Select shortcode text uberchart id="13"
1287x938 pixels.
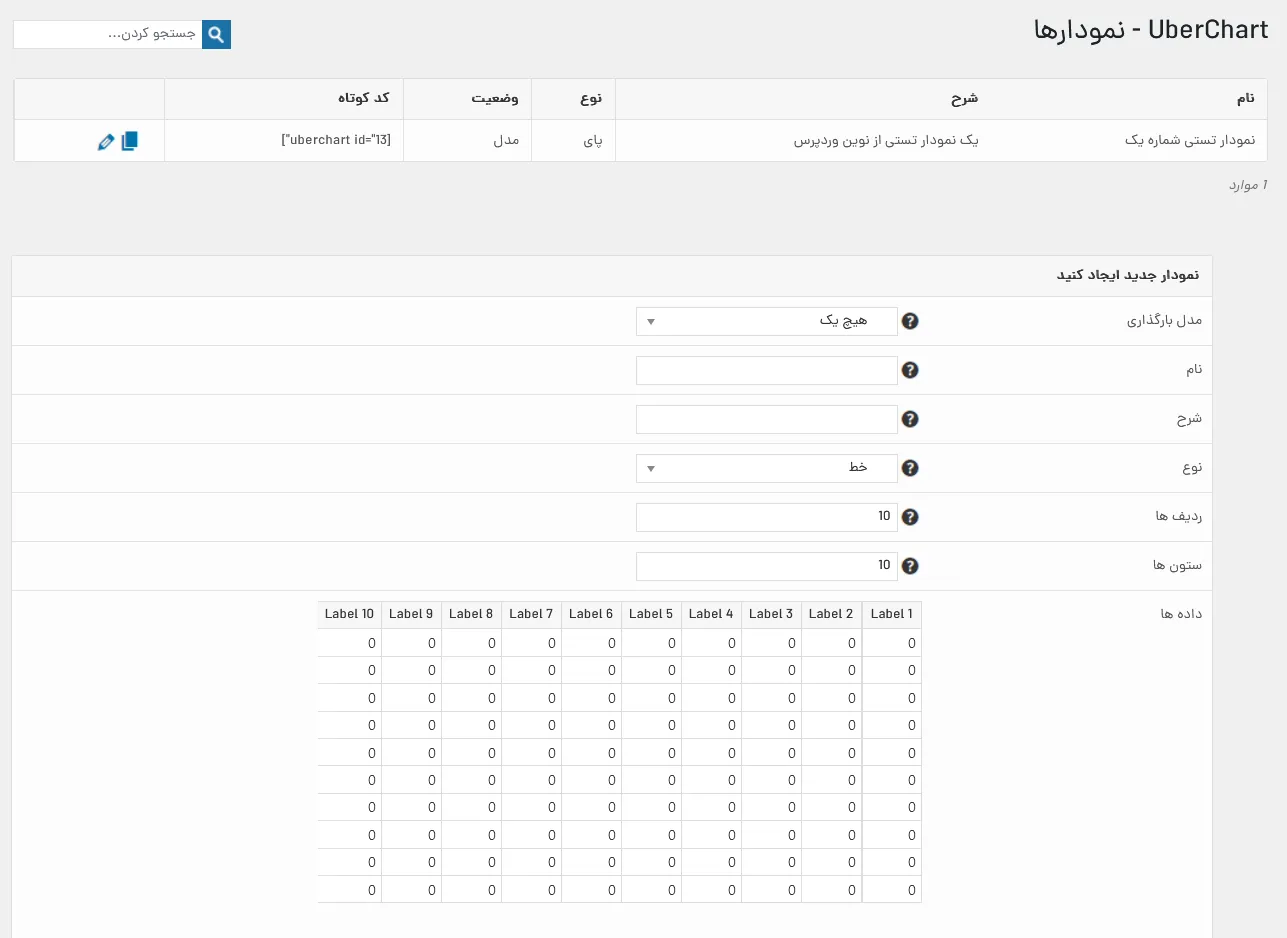click(336, 141)
